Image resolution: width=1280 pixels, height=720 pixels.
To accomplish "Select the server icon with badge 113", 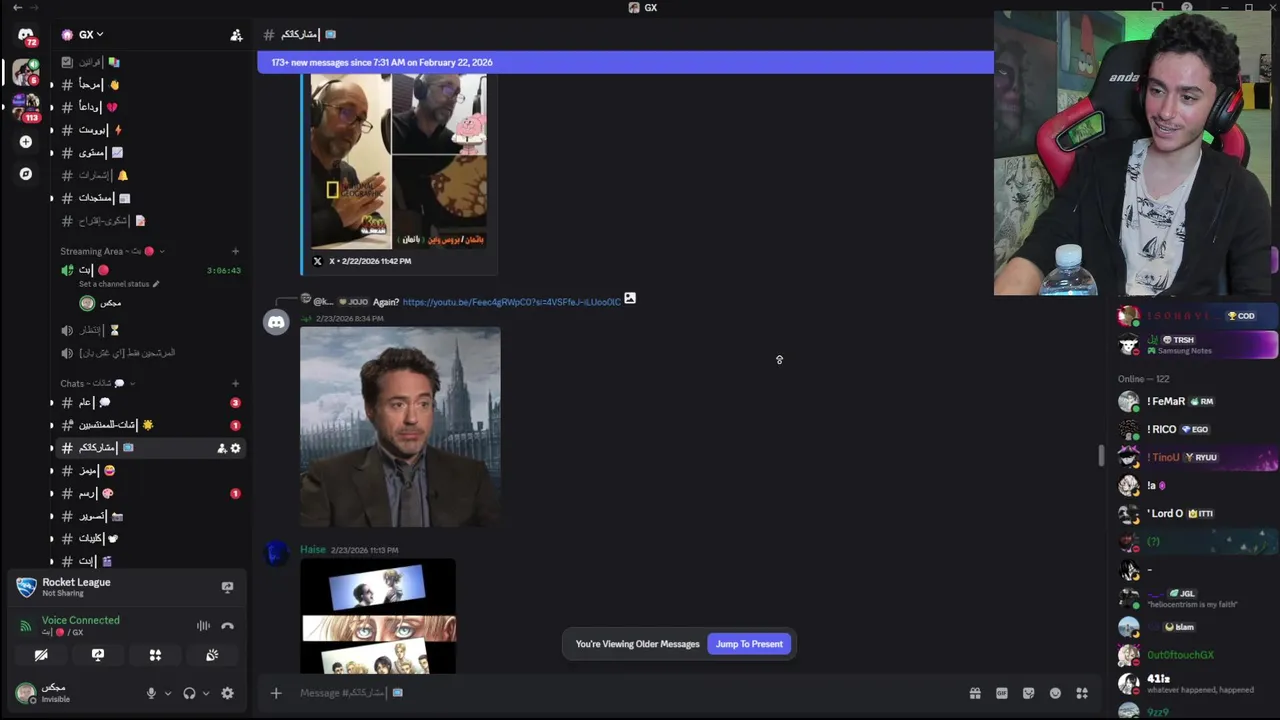I will [x=25, y=106].
